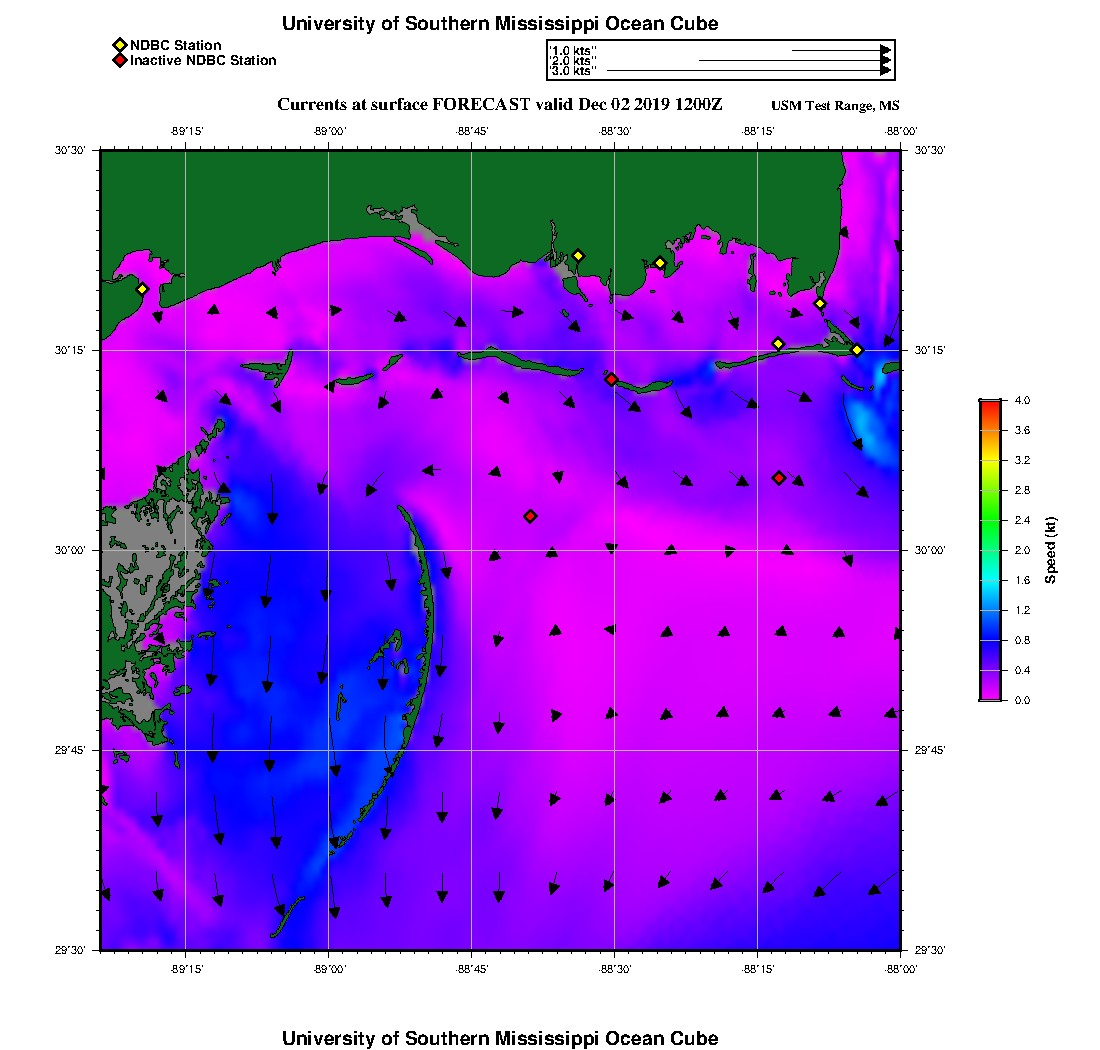Click the westernmost yellow NDBC station marker
Image resolution: width=1100 pixels, height=1050 pixels.
click(142, 289)
